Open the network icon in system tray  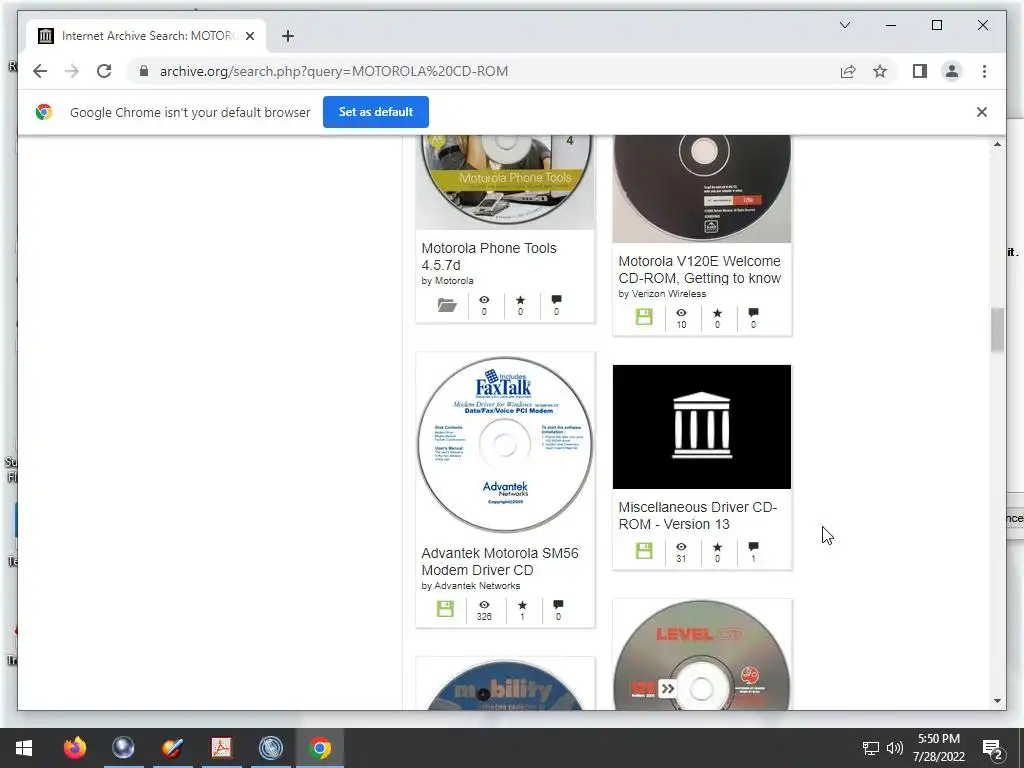[x=871, y=748]
